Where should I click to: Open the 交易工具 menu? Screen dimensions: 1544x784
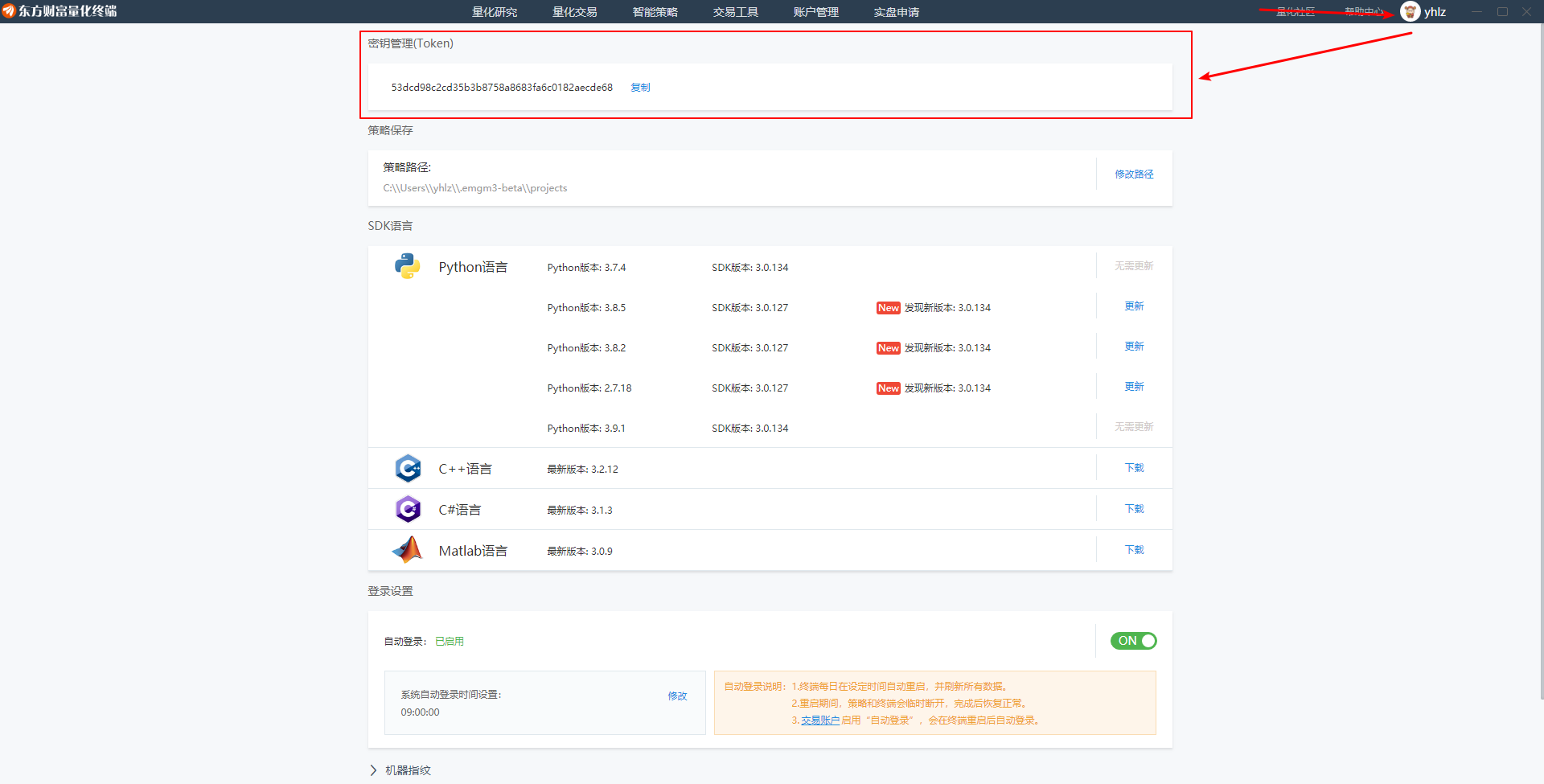(736, 12)
